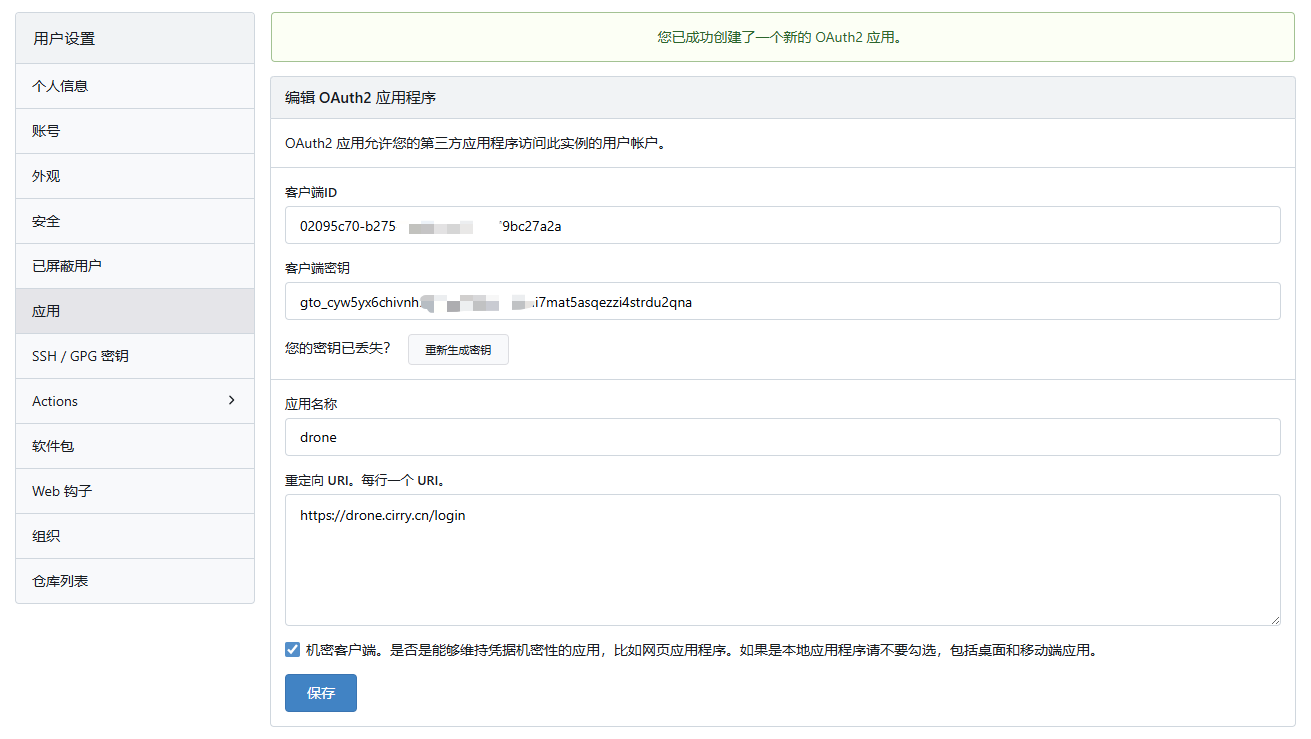The height and width of the screenshot is (739, 1311).
Task: Open 安全 settings section
Action: click(46, 221)
